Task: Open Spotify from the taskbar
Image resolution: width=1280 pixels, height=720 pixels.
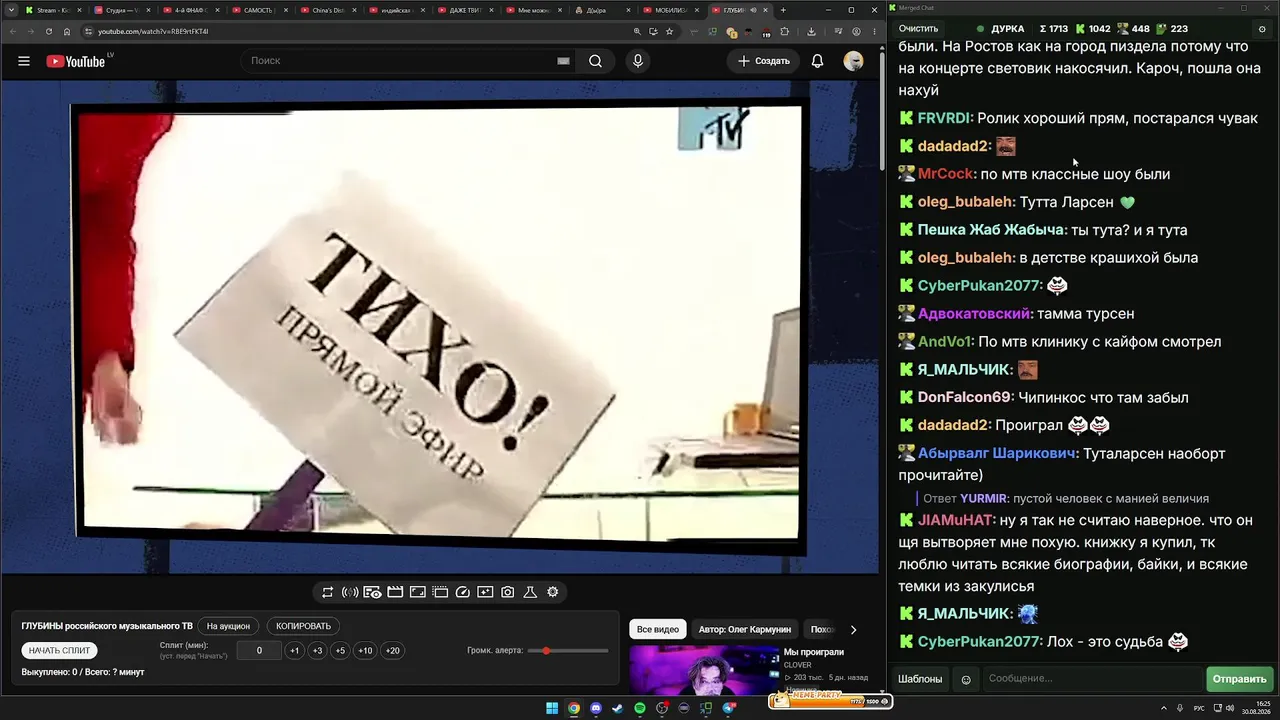Action: (x=640, y=708)
